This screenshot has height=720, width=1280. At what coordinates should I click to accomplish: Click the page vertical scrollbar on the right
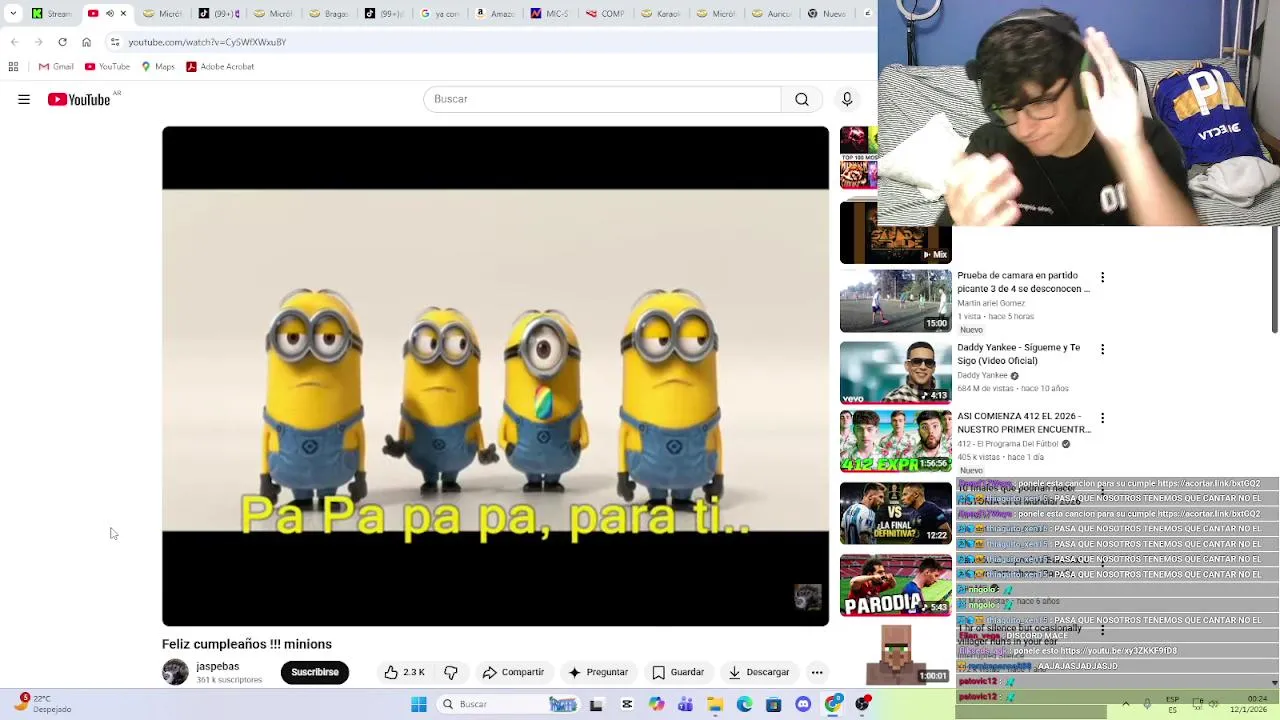1274,280
